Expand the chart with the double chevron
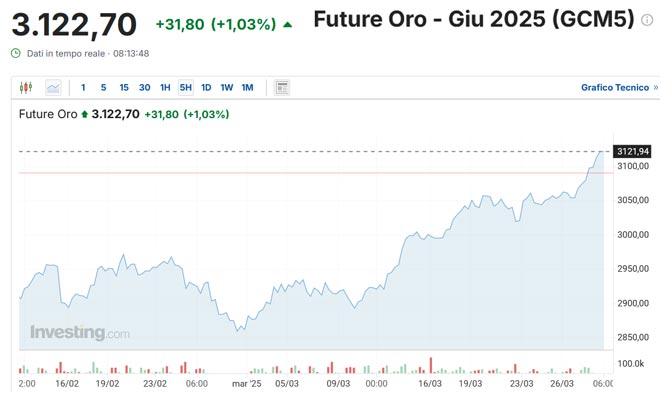 click(x=655, y=88)
